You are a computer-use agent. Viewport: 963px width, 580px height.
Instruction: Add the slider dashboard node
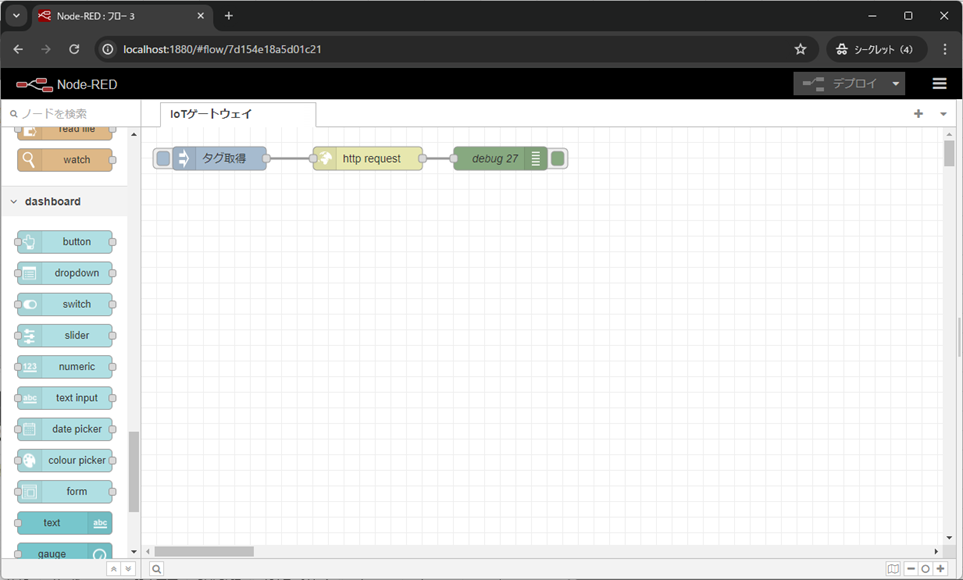coord(65,335)
